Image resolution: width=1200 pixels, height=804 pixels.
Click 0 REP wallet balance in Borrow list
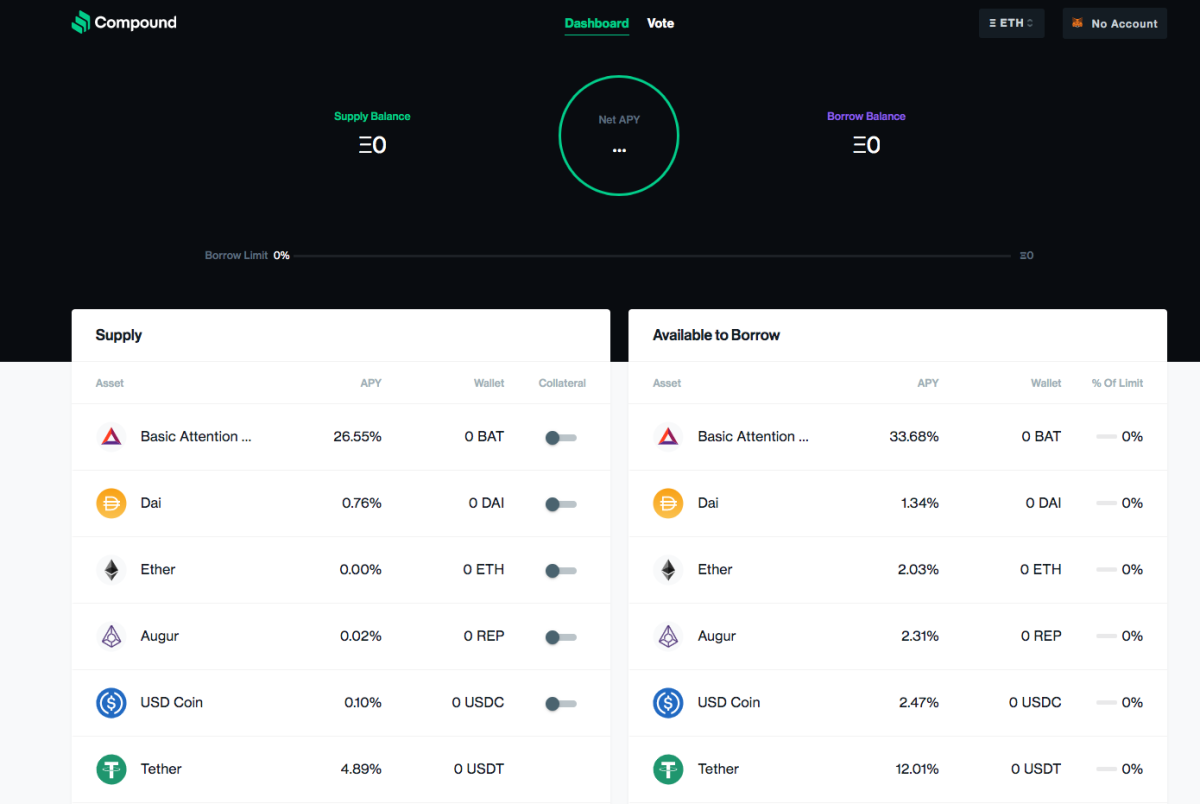click(1041, 636)
